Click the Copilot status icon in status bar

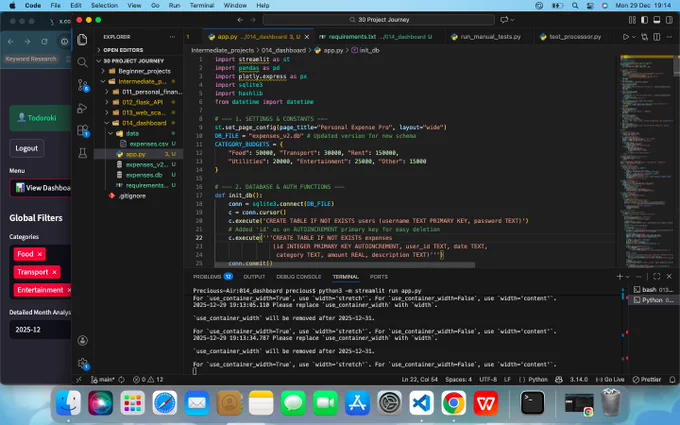point(559,379)
